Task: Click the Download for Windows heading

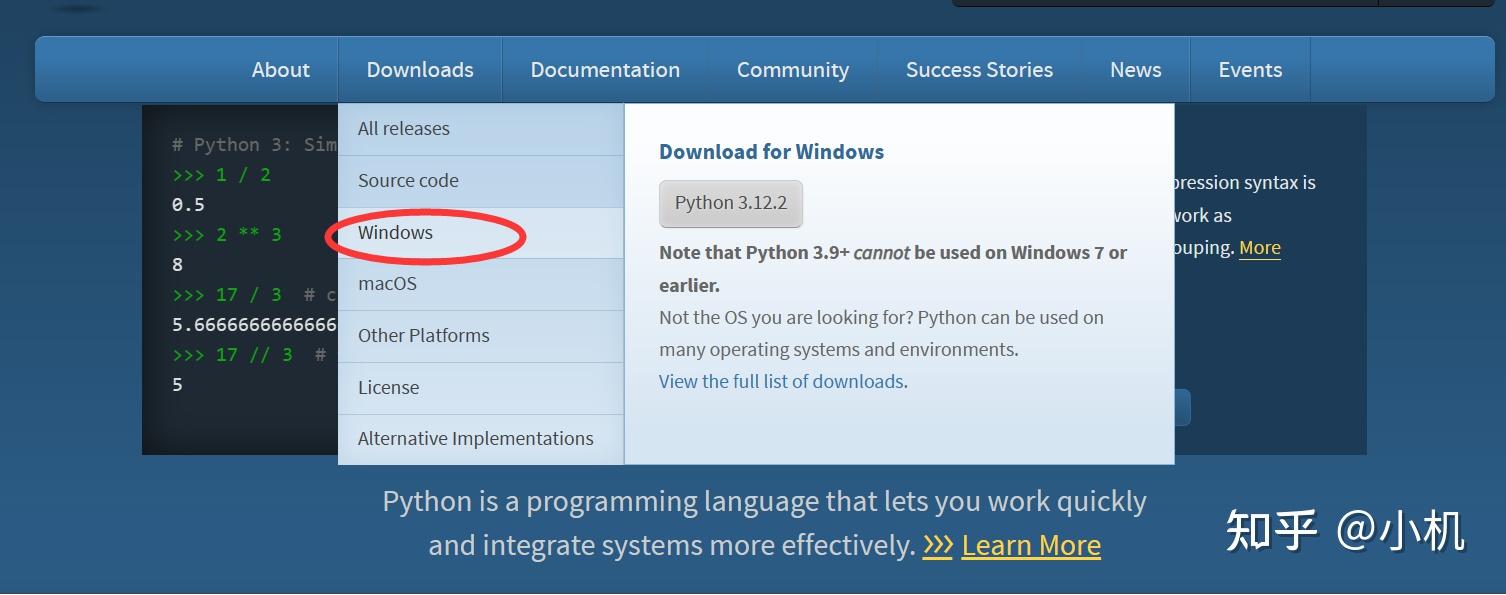Action: point(771,152)
